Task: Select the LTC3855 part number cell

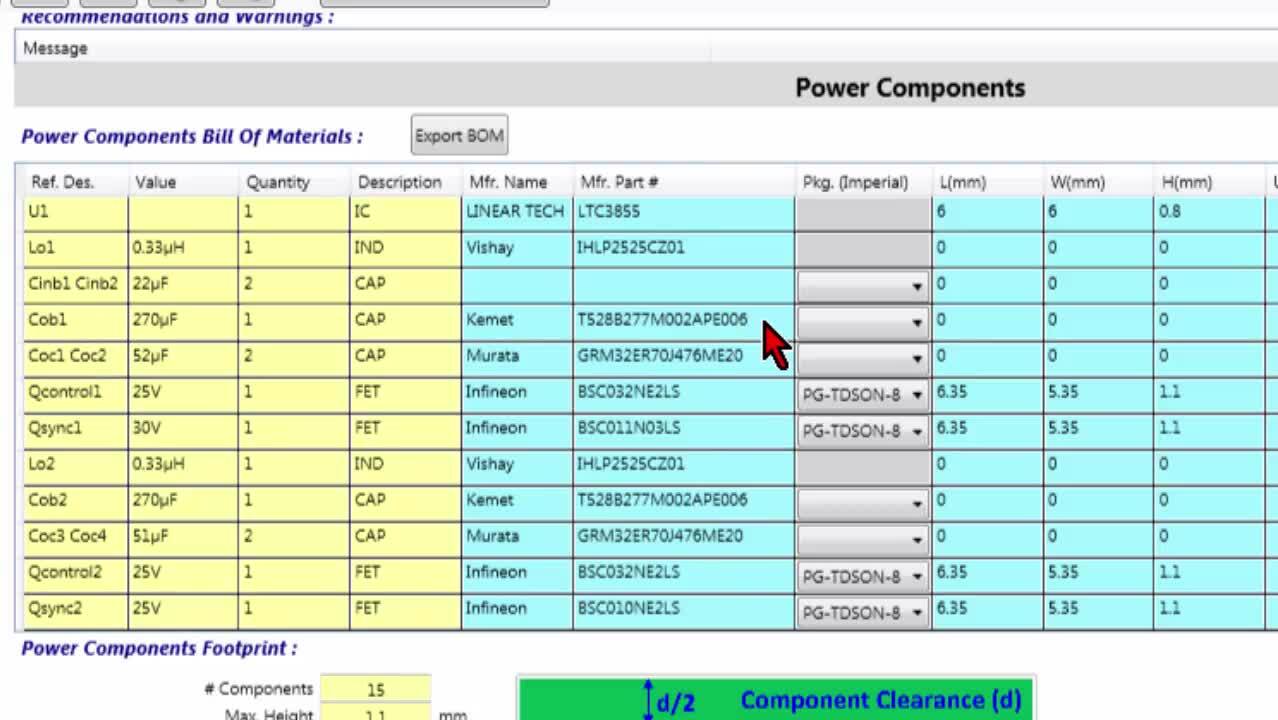Action: pos(684,212)
